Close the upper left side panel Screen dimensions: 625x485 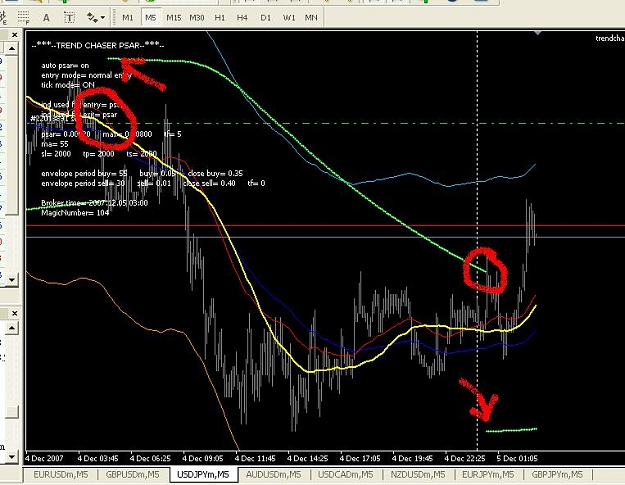click(14, 35)
